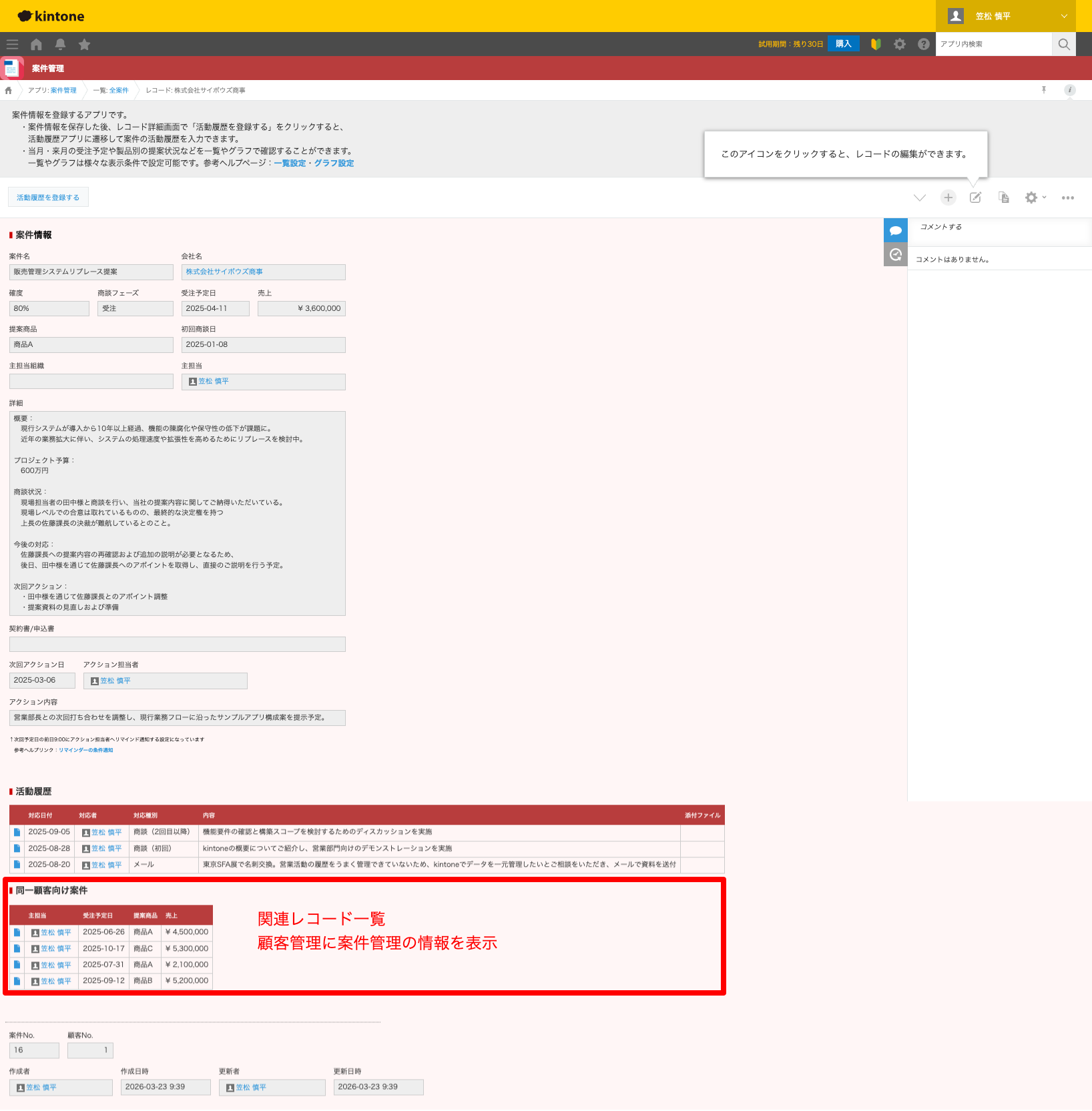Open the 一覧設定 help link
This screenshot has width=1092, height=1111.
coord(290,163)
